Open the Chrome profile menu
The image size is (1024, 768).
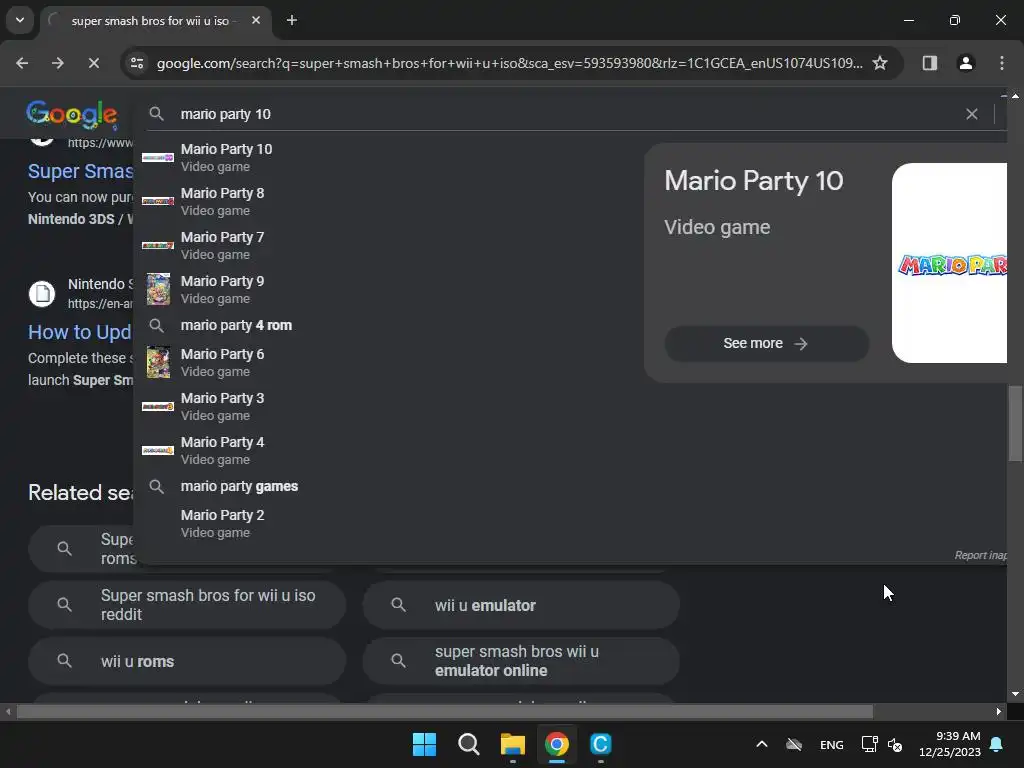[965, 63]
